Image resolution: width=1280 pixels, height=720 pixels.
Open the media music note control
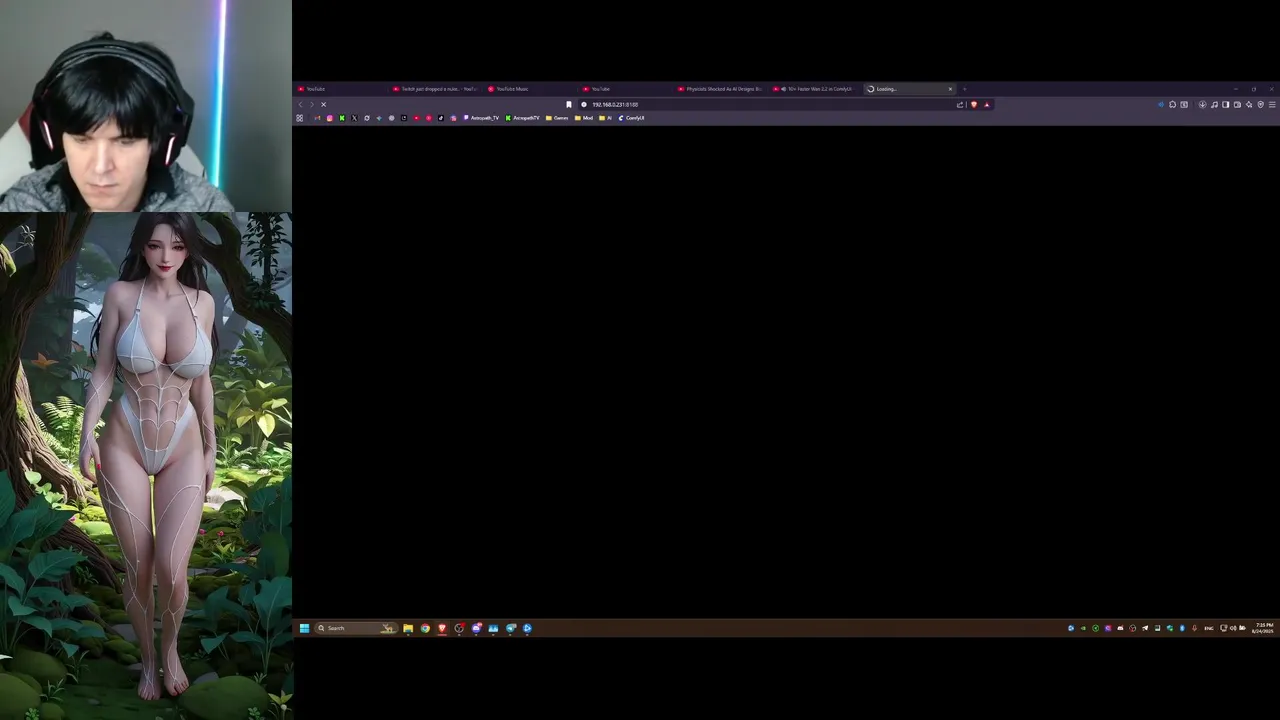[1214, 104]
